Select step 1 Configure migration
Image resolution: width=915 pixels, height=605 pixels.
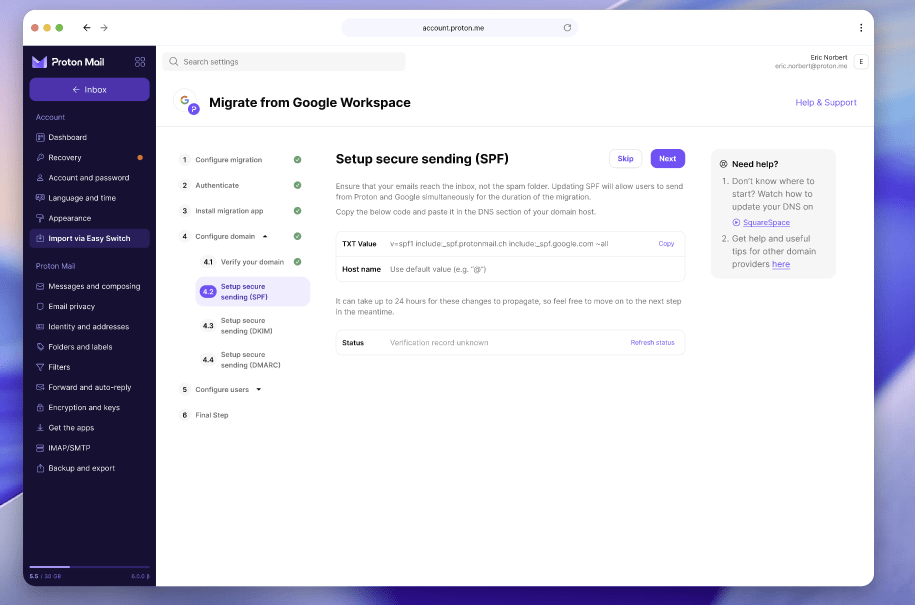click(x=240, y=159)
